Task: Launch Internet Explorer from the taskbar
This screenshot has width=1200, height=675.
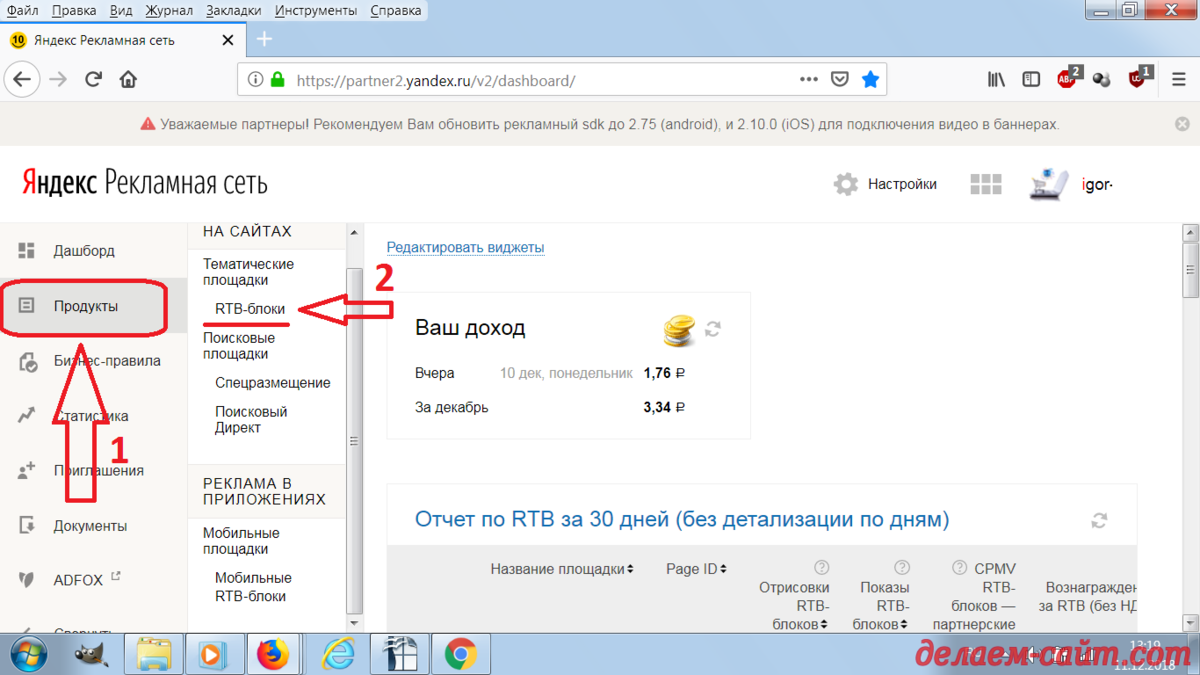Action: coord(339,654)
